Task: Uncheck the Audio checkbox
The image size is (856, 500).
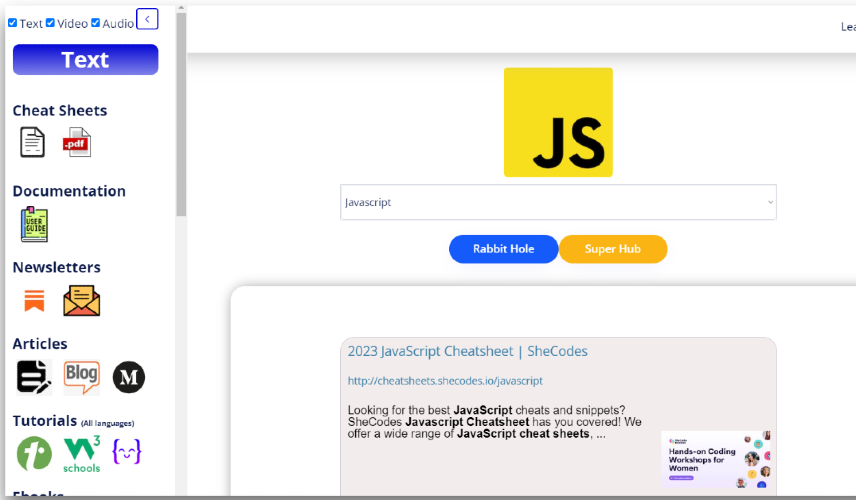Action: [x=96, y=23]
